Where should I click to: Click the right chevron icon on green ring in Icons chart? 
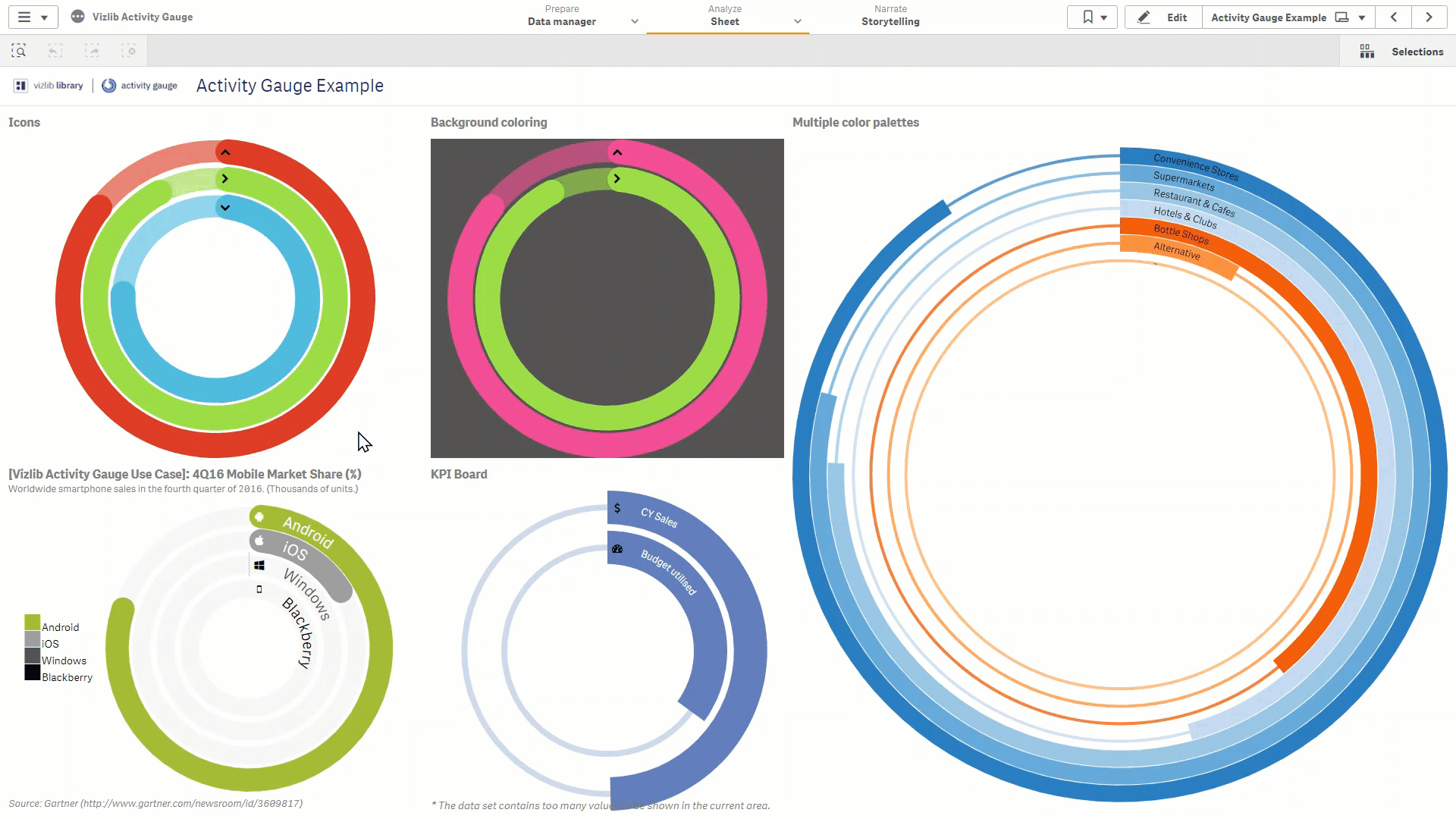pos(225,179)
